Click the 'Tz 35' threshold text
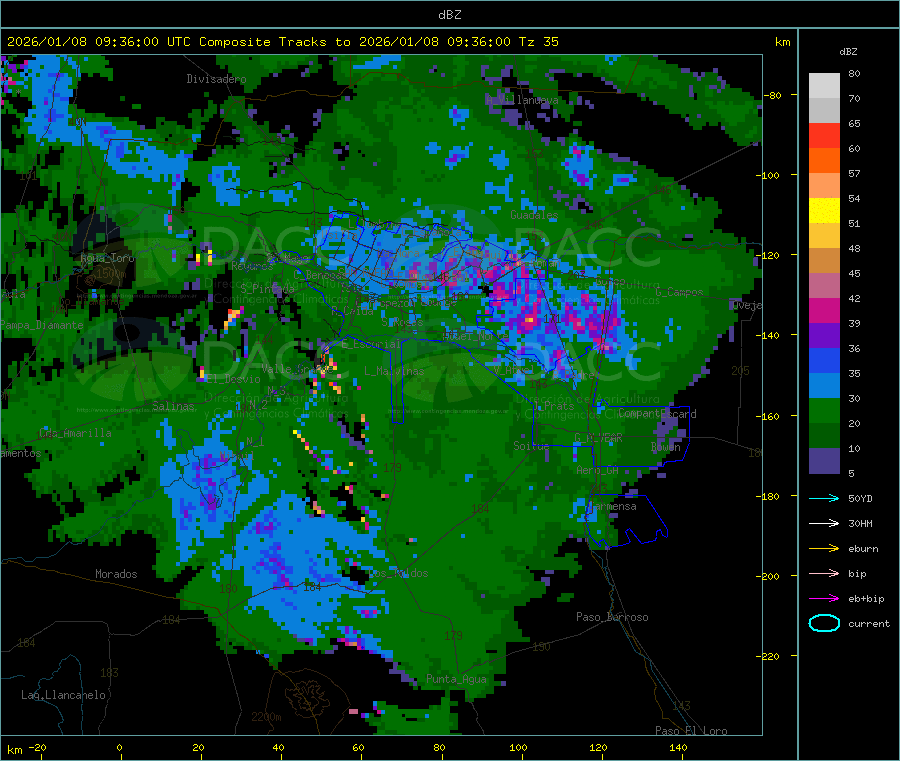Viewport: 900px width, 761px height. [x=538, y=42]
